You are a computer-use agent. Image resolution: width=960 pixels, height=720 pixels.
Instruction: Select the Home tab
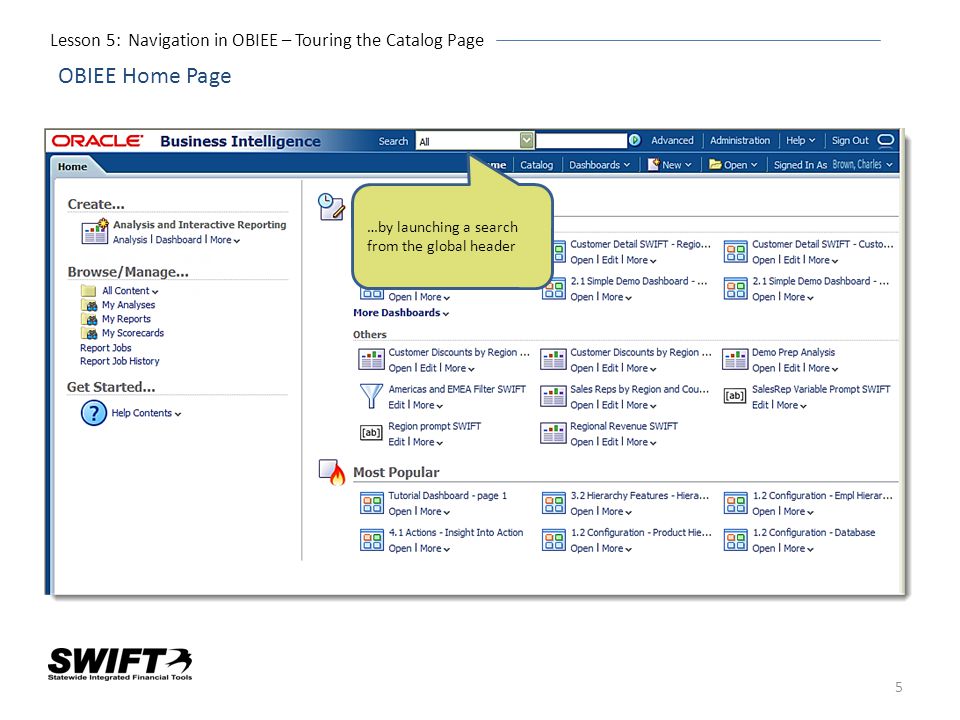point(72,167)
